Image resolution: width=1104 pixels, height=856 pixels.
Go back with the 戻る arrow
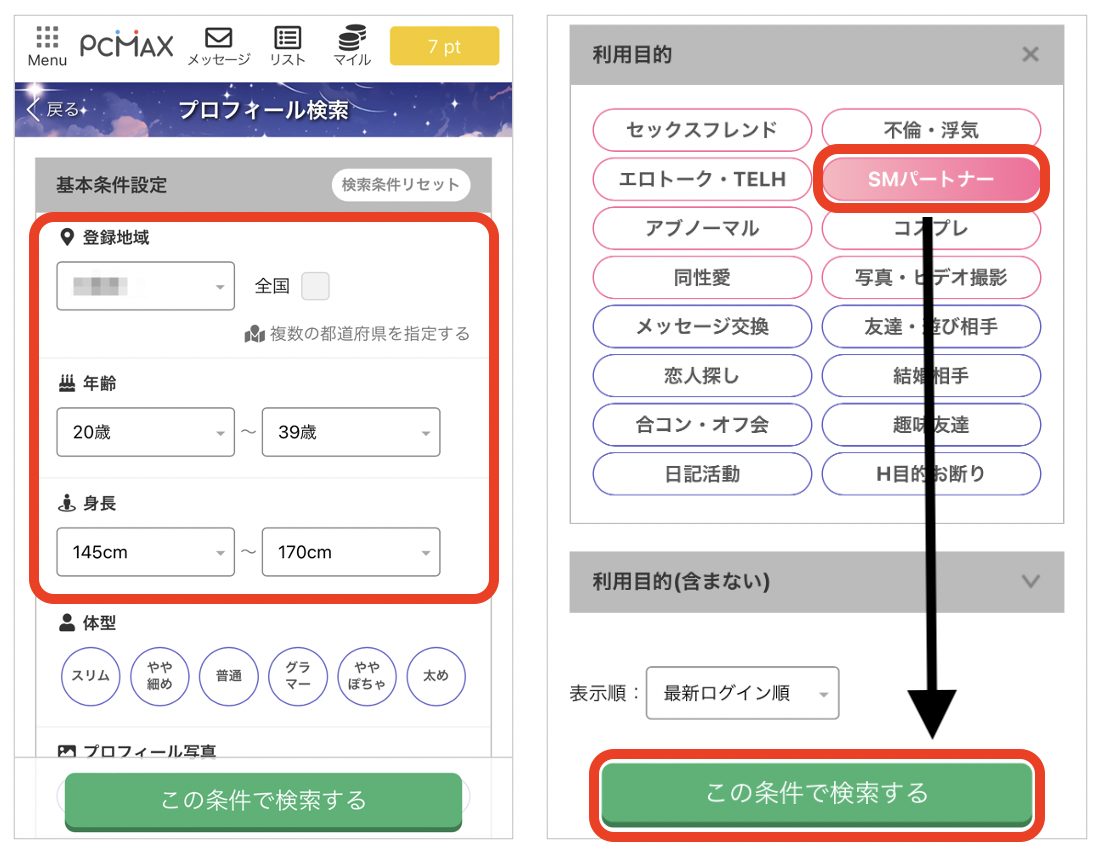tap(53, 110)
